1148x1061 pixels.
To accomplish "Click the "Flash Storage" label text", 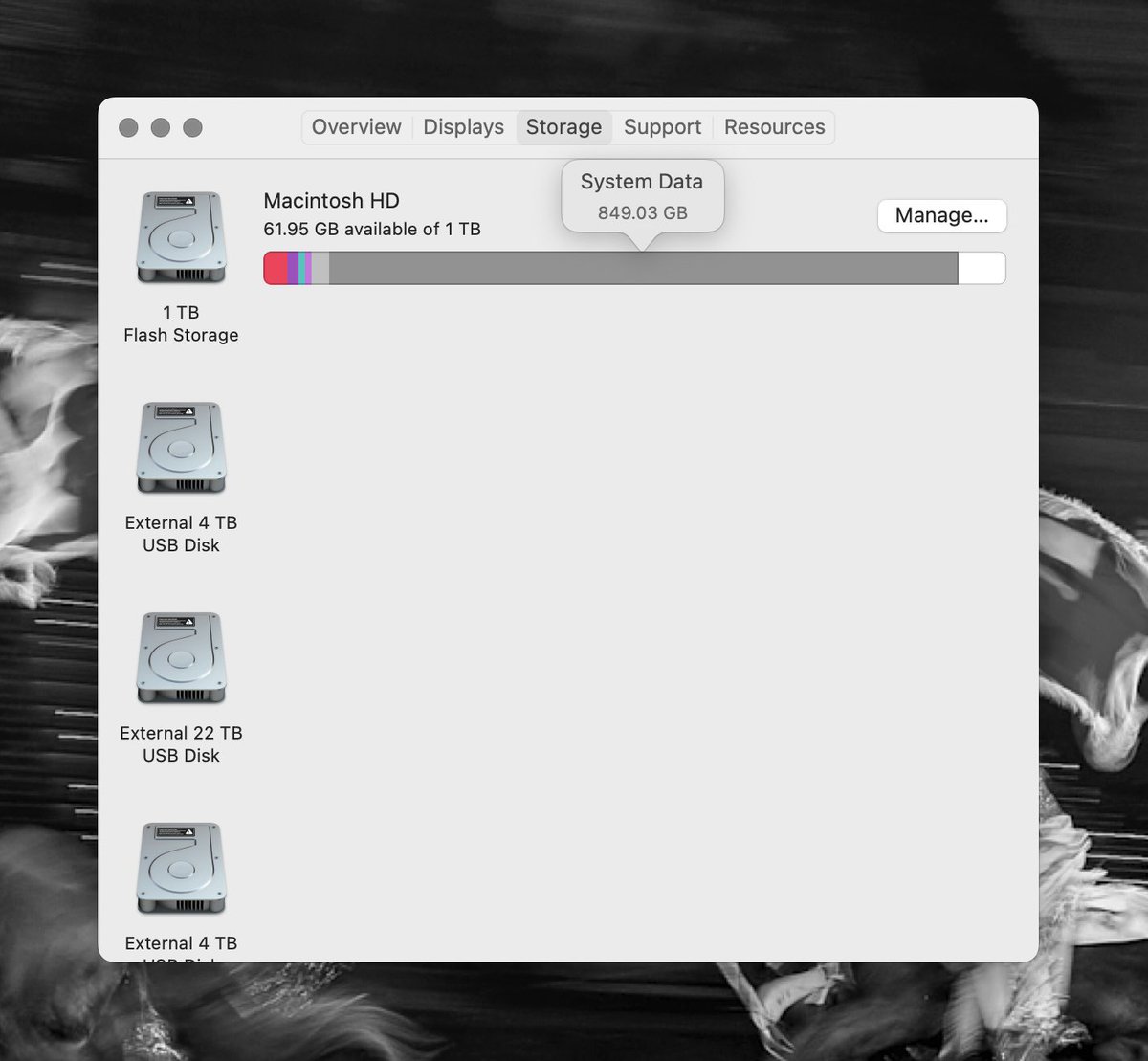I will coord(181,335).
